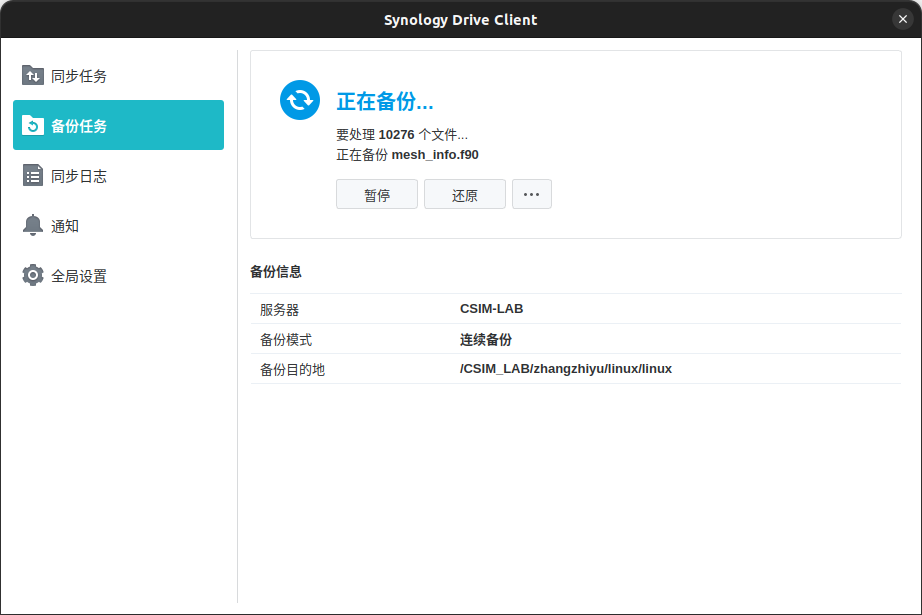Screen dimensions: 922x615
Task: Open 全局设置 in the sidebar
Action: 118,275
